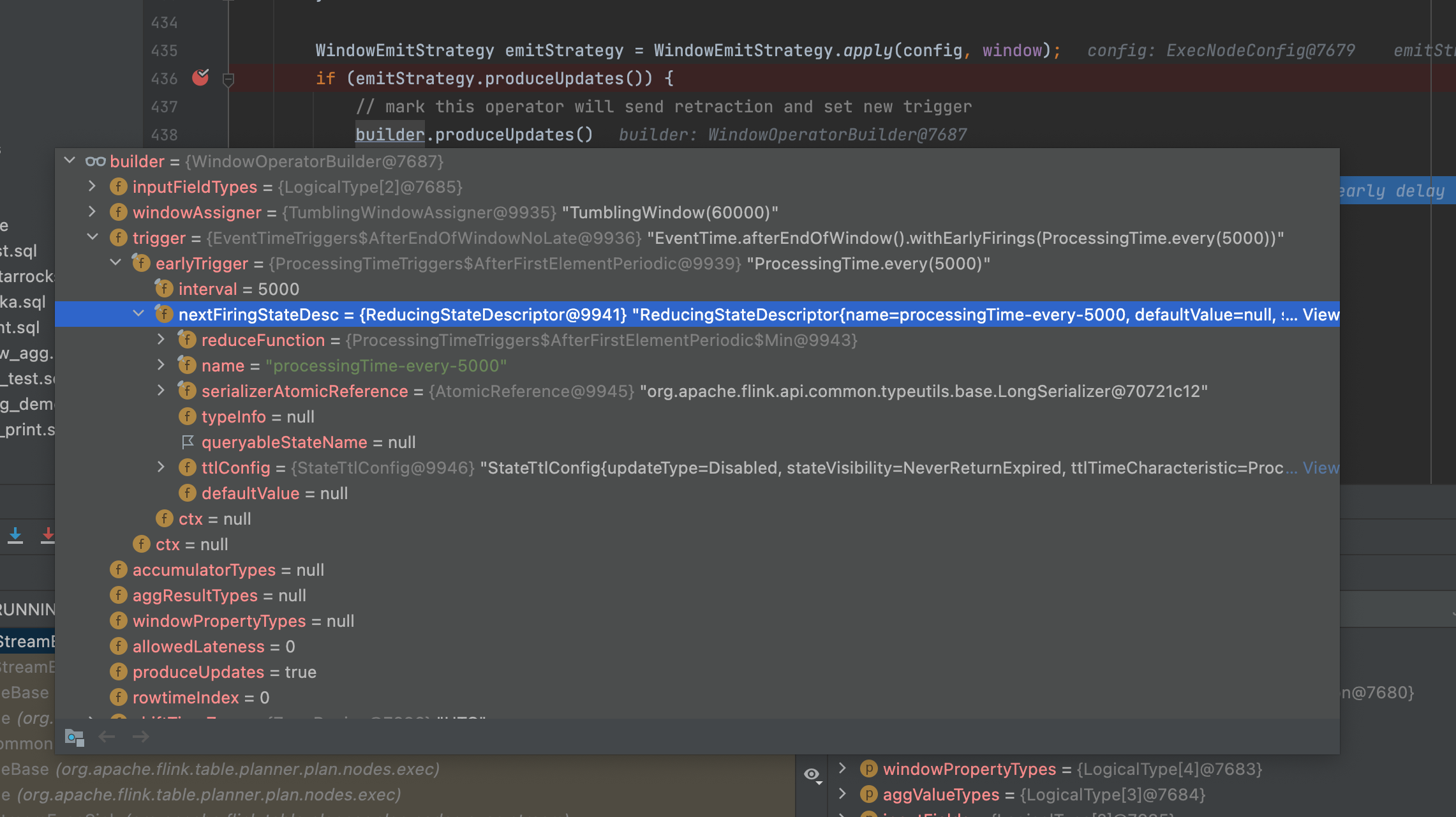Click the back navigation arrow in the popup
This screenshot has width=1456, height=817.
click(x=107, y=737)
